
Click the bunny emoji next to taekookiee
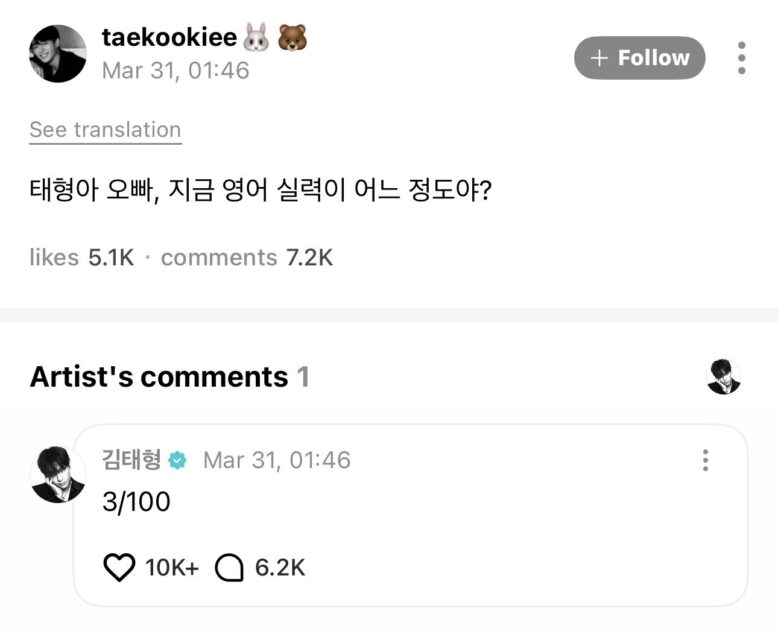click(x=257, y=38)
